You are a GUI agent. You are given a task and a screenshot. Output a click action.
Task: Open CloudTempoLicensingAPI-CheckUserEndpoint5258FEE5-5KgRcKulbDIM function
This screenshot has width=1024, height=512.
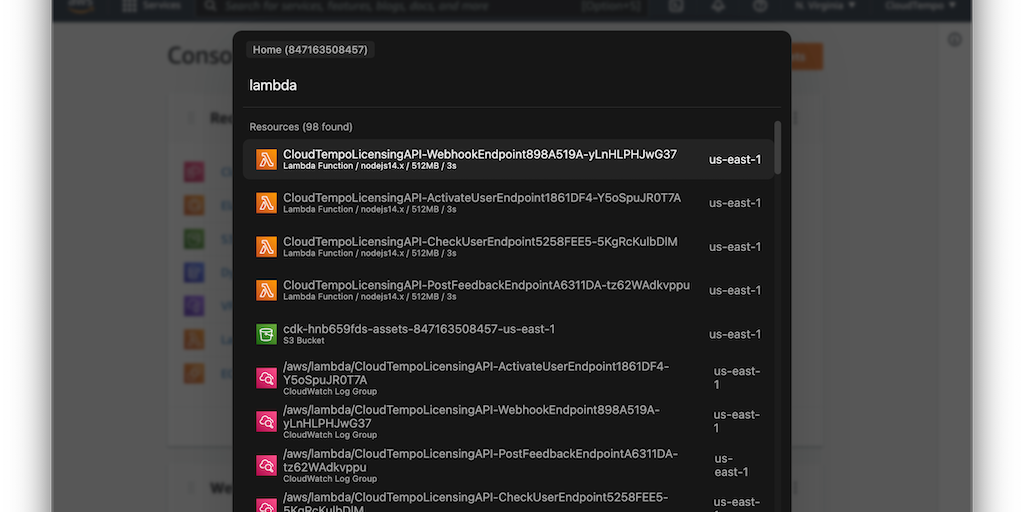tap(480, 242)
